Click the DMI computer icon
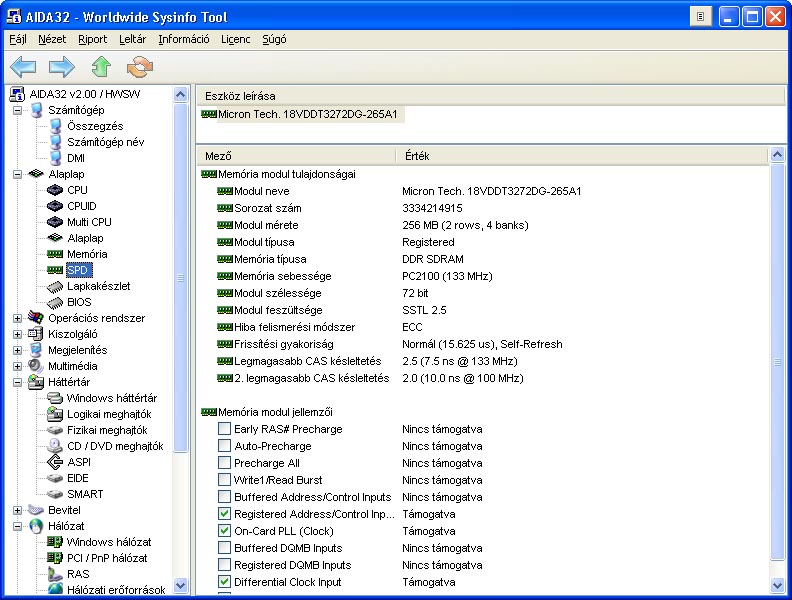The width and height of the screenshot is (792, 600). point(56,158)
